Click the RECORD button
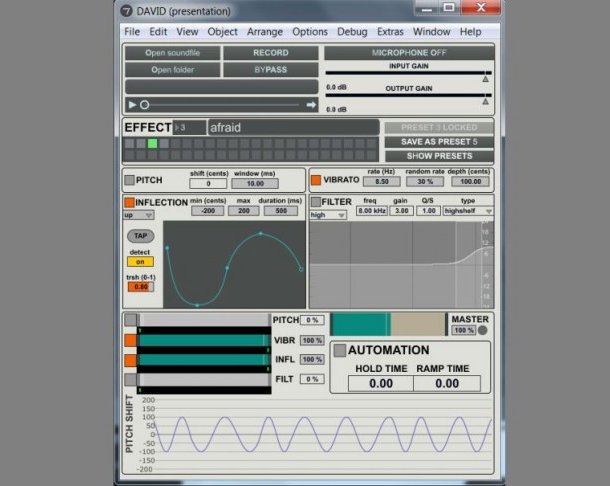 coord(271,53)
